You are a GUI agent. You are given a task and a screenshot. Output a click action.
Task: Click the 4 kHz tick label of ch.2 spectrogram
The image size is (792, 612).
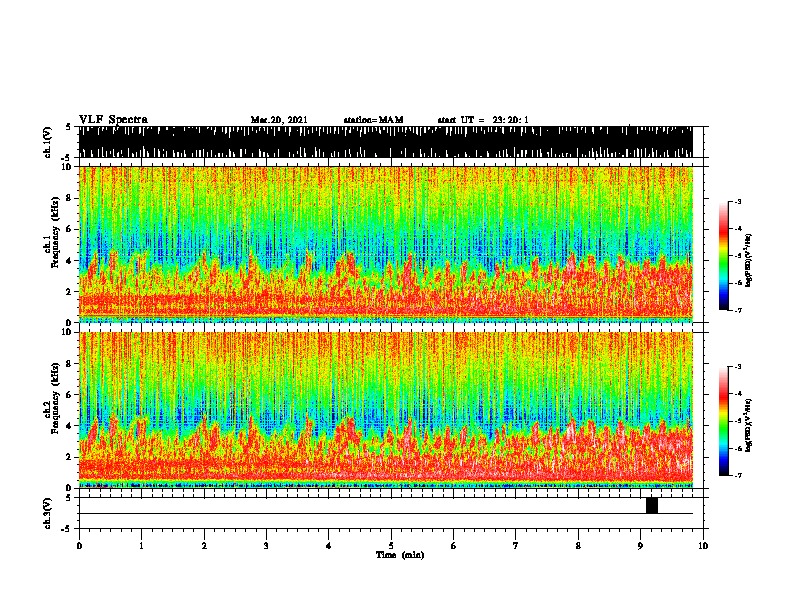[x=69, y=426]
